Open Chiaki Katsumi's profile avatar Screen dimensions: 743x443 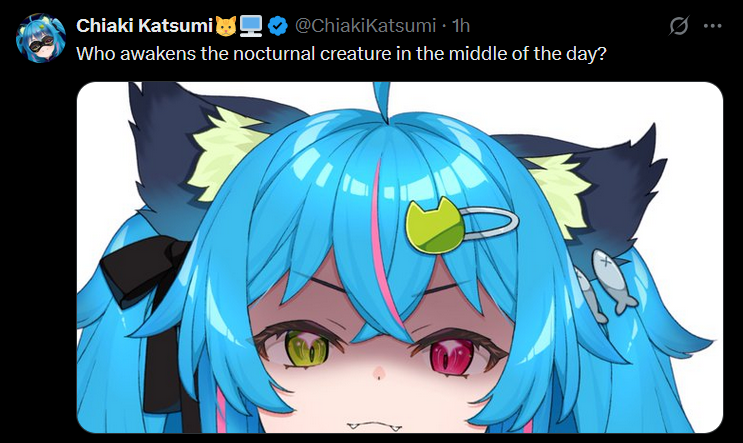(40, 38)
